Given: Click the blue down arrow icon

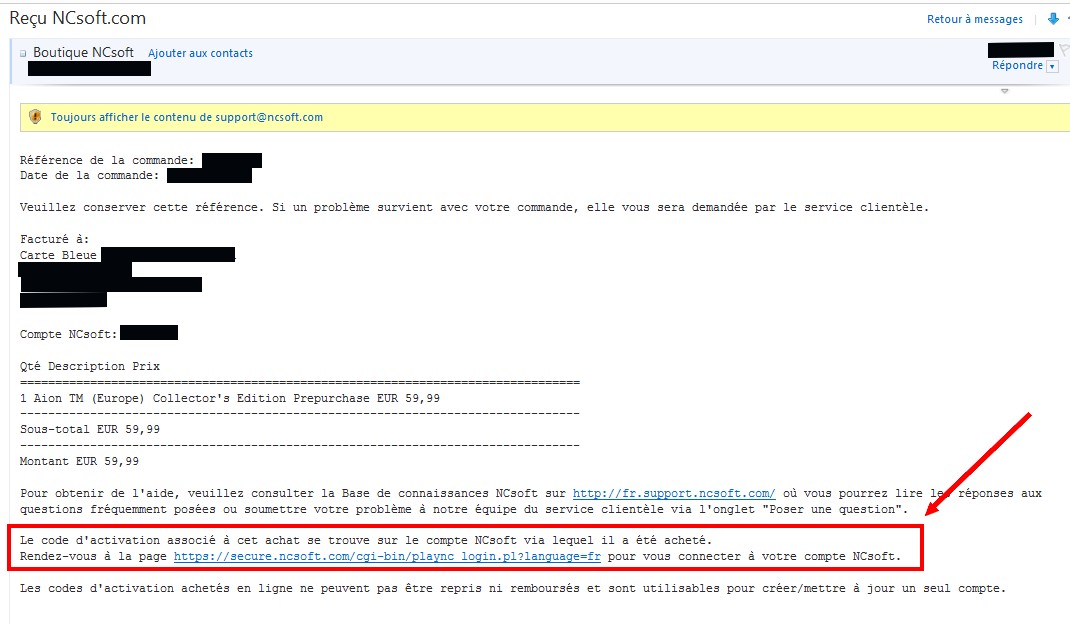Looking at the screenshot, I should pos(1053,19).
